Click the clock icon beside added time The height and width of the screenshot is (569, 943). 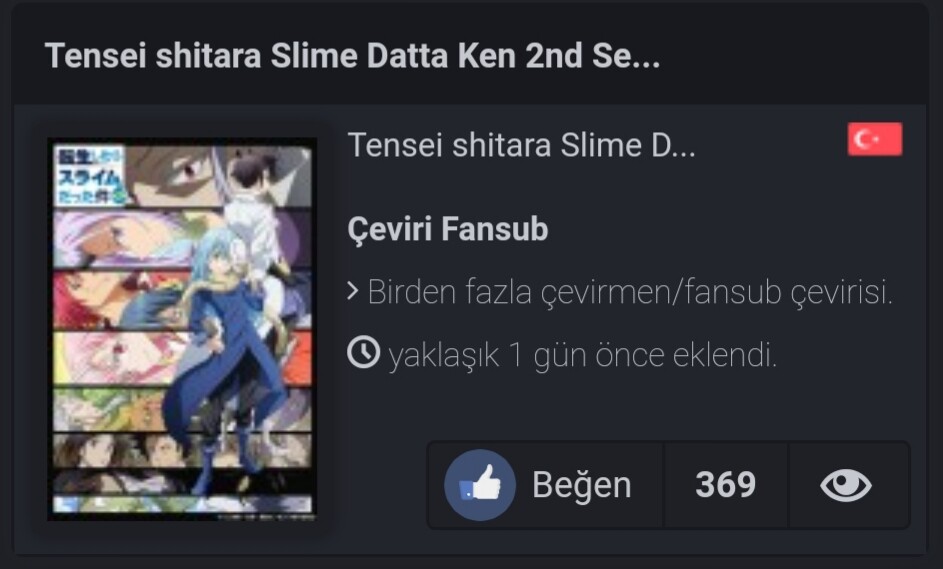click(363, 352)
